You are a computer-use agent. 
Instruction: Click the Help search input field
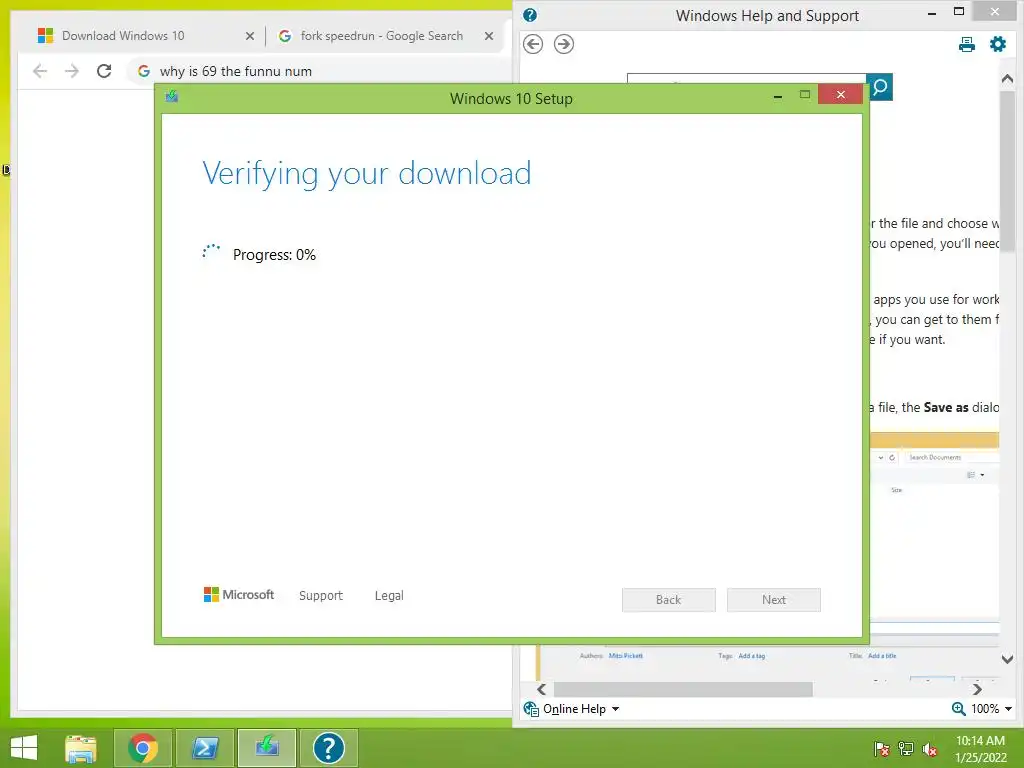click(746, 80)
